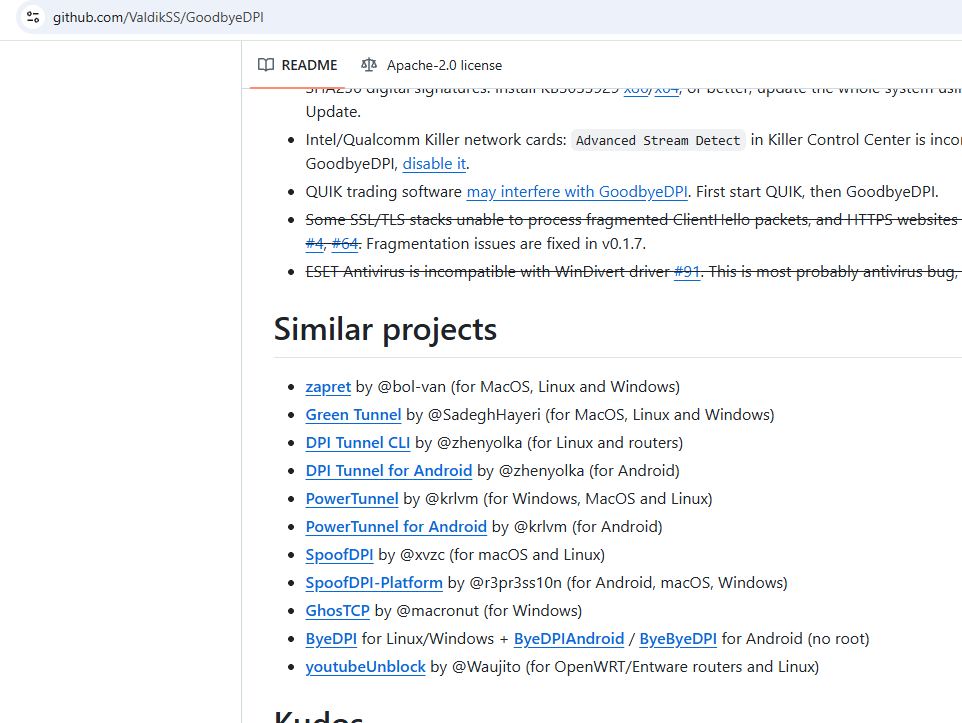Click the site information icon in address bar
The width and height of the screenshot is (962, 723).
coord(33,17)
